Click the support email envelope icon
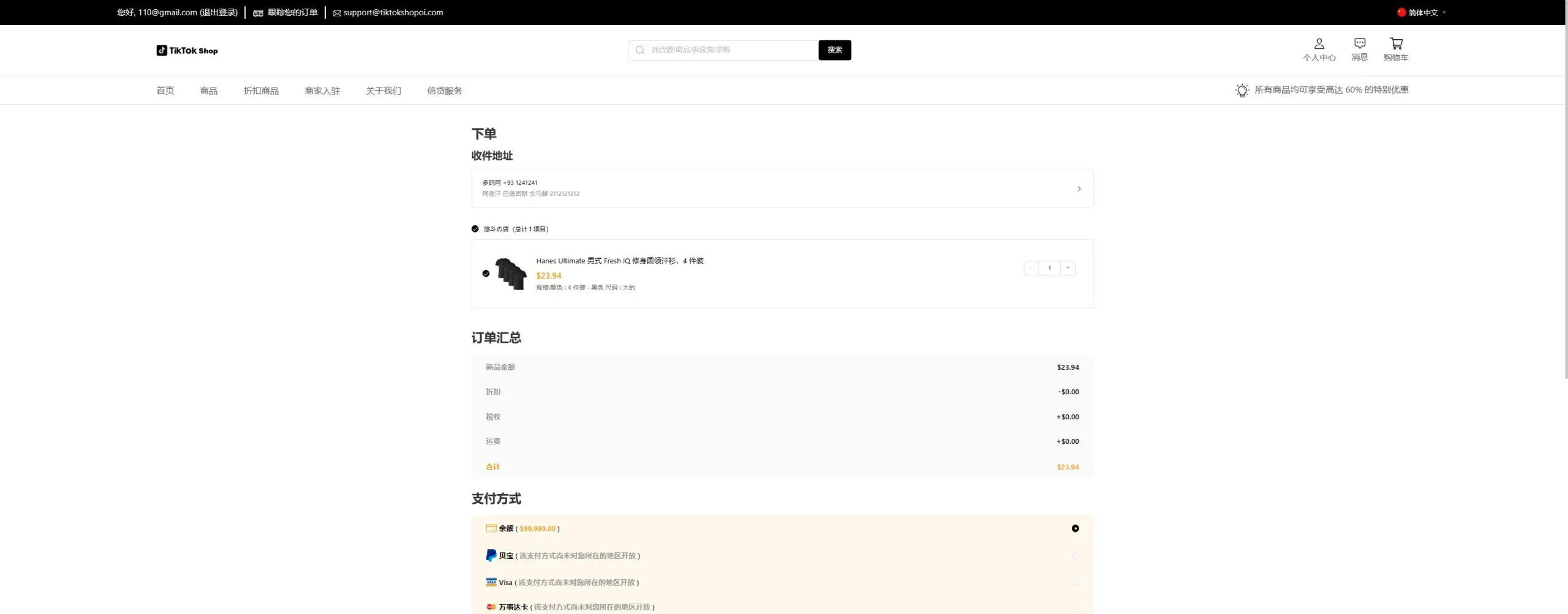Viewport: 1568px width, 614px height. 336,13
